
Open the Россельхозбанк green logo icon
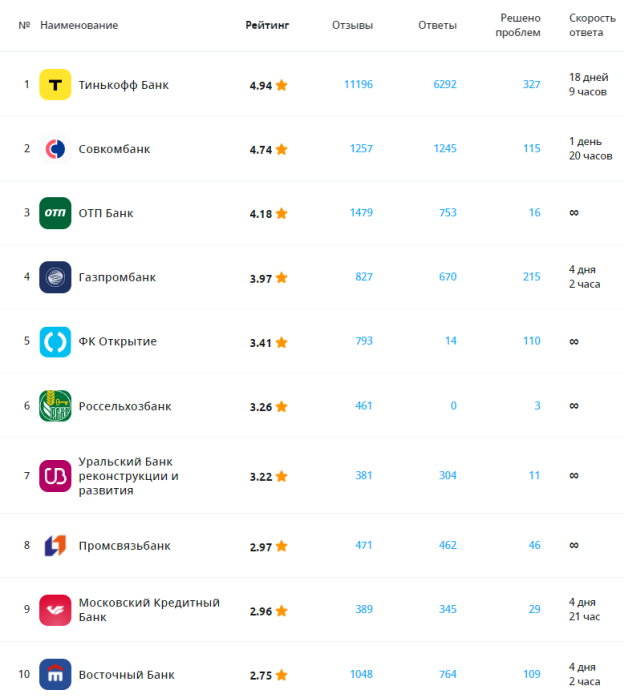tap(55, 406)
